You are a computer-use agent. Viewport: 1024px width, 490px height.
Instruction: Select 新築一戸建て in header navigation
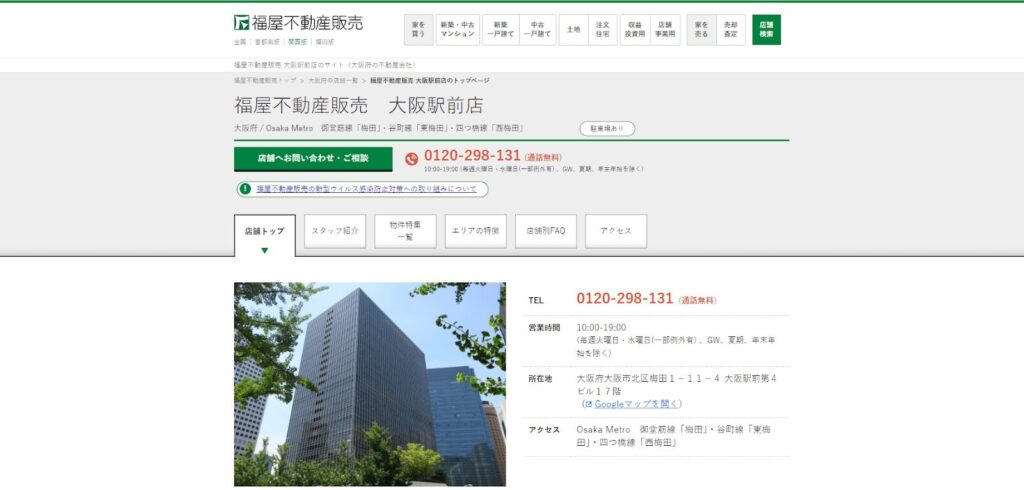click(501, 29)
